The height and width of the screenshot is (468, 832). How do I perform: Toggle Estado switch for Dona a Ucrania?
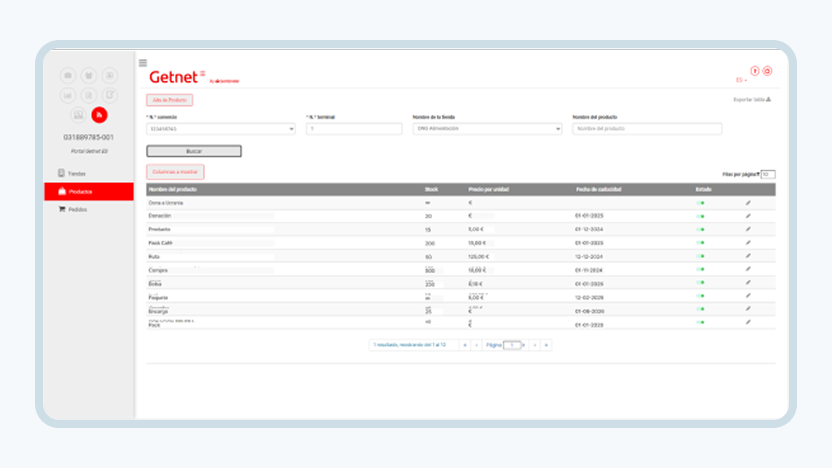[x=700, y=203]
